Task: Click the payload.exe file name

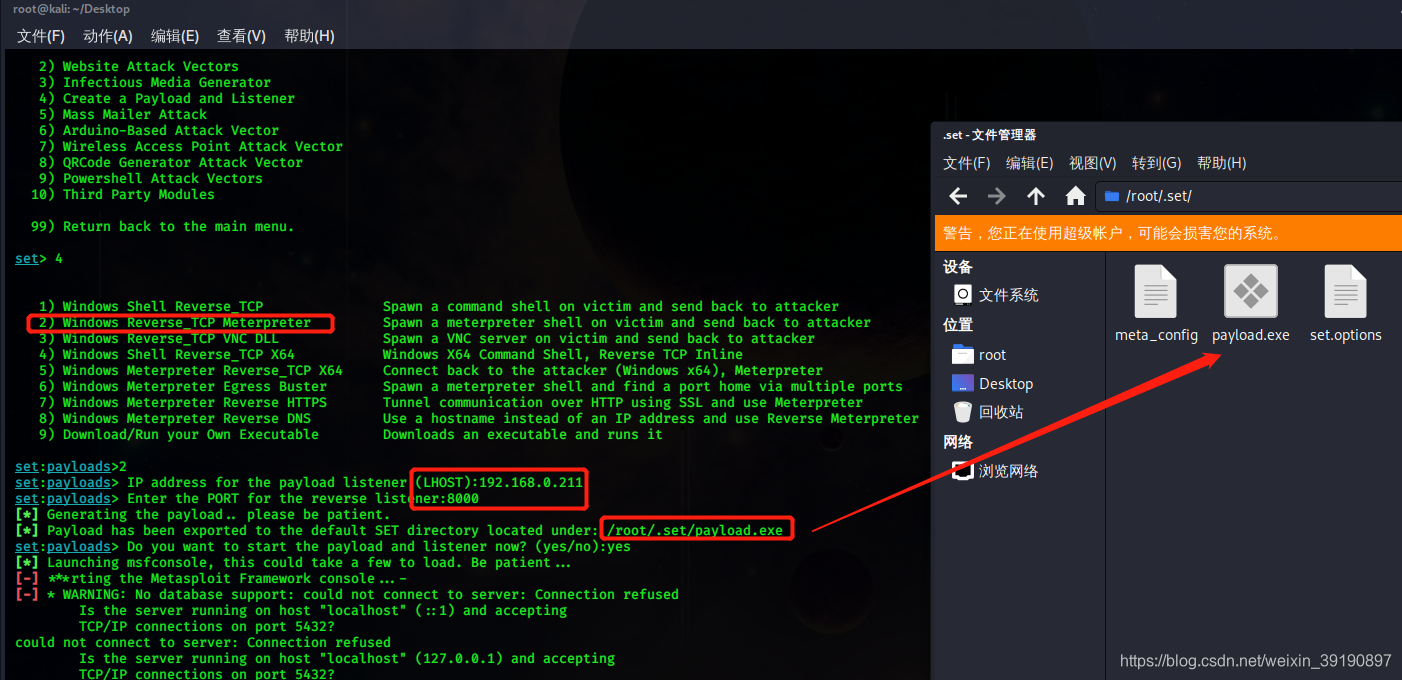Action: point(1251,335)
